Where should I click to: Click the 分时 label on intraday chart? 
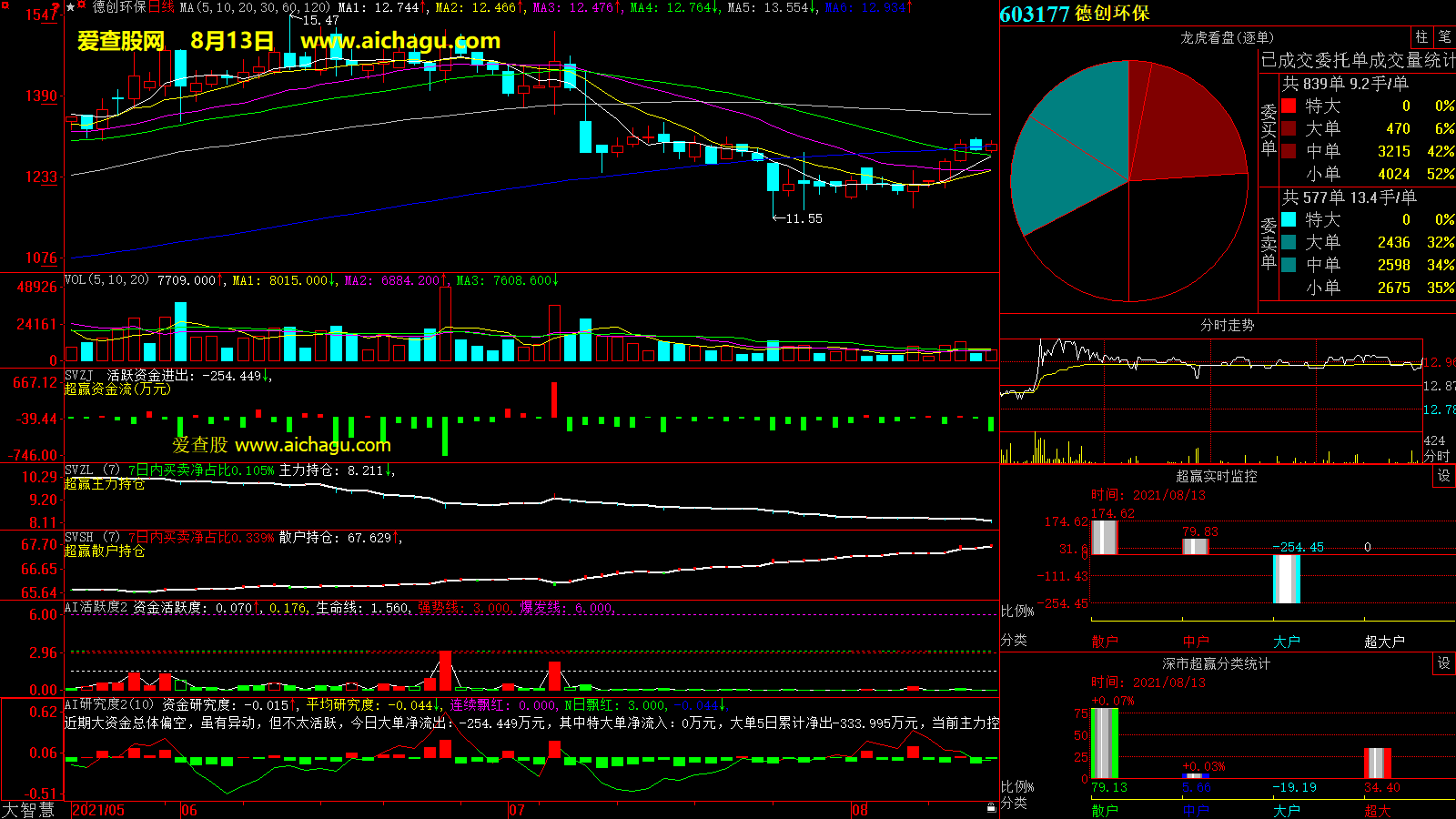pyautogui.click(x=1436, y=456)
